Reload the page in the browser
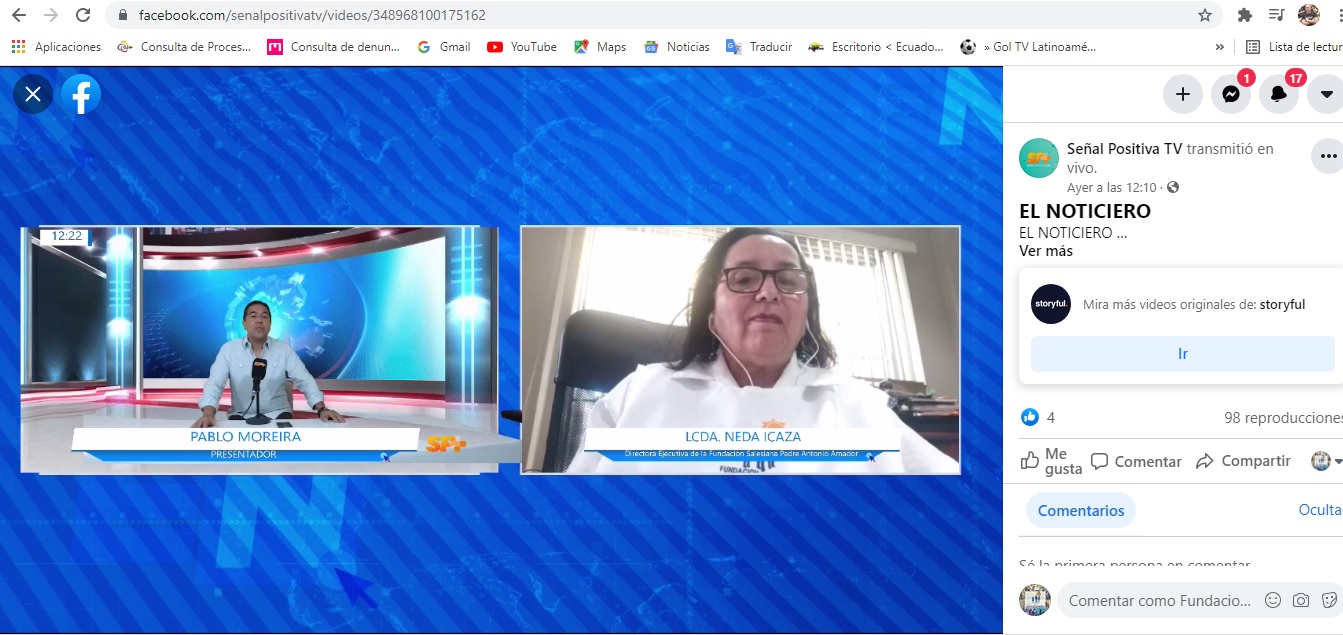This screenshot has height=635, width=1343. point(83,15)
